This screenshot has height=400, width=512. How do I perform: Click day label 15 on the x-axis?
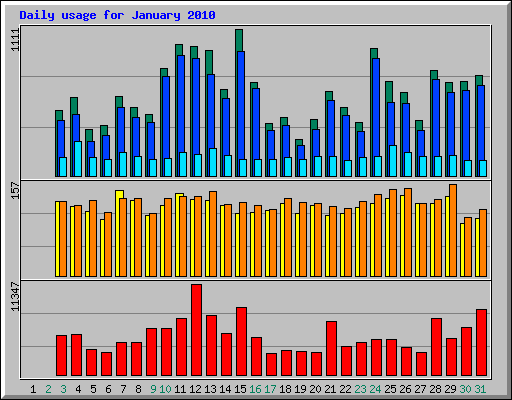[240, 389]
